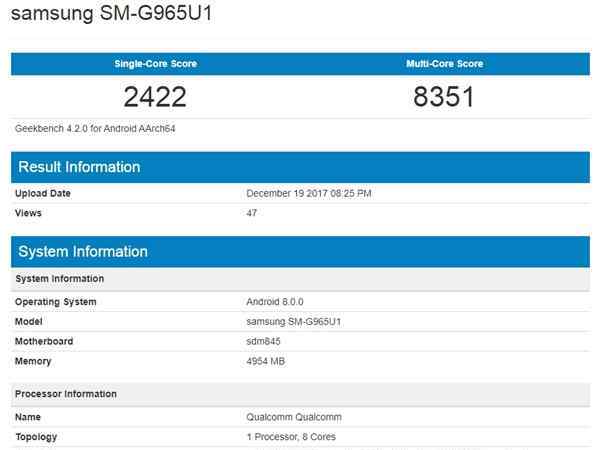Select '1 Processor, 8 Cores' value
600x450 pixels.
(x=291, y=437)
